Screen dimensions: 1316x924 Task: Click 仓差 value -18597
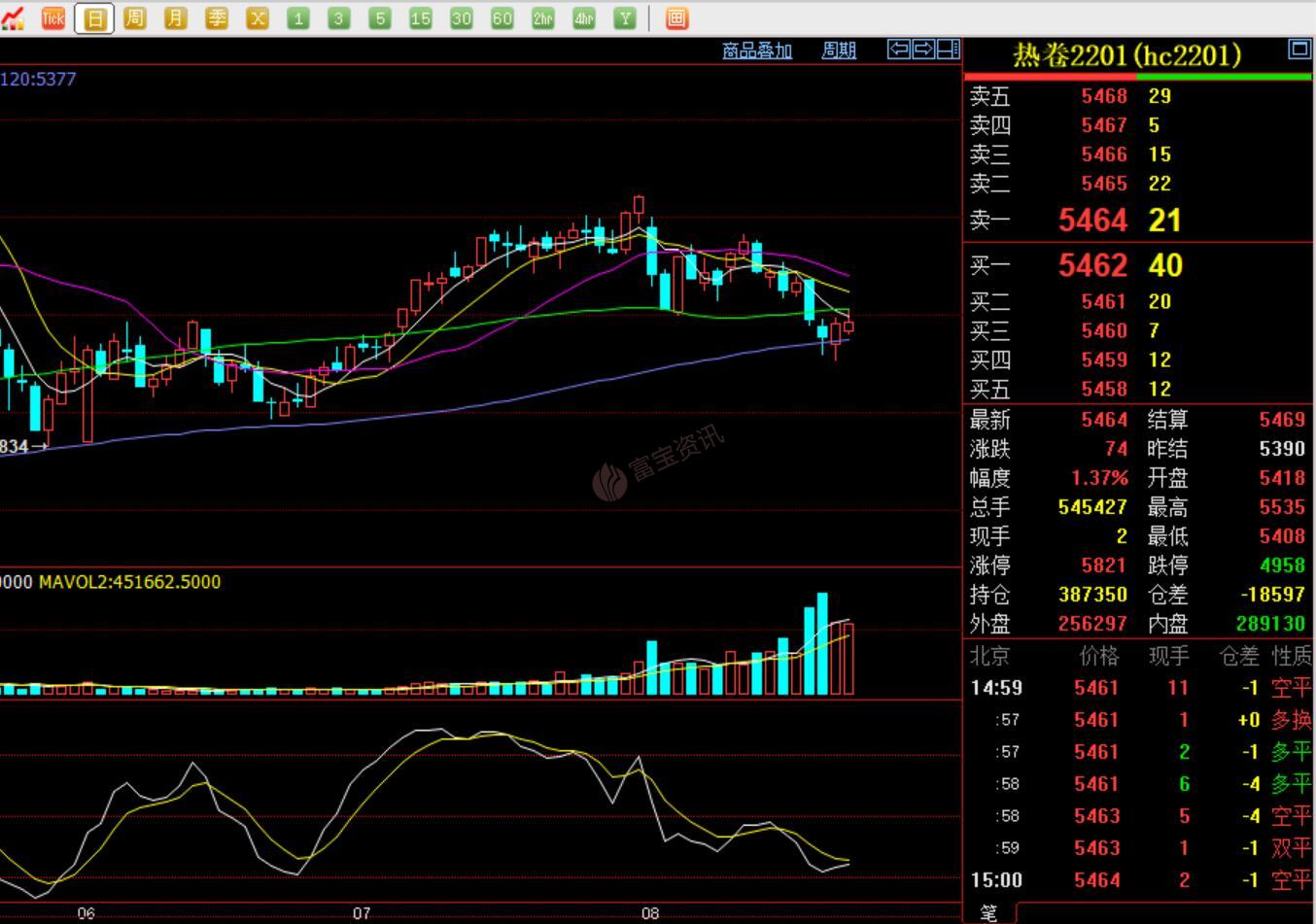point(1272,595)
